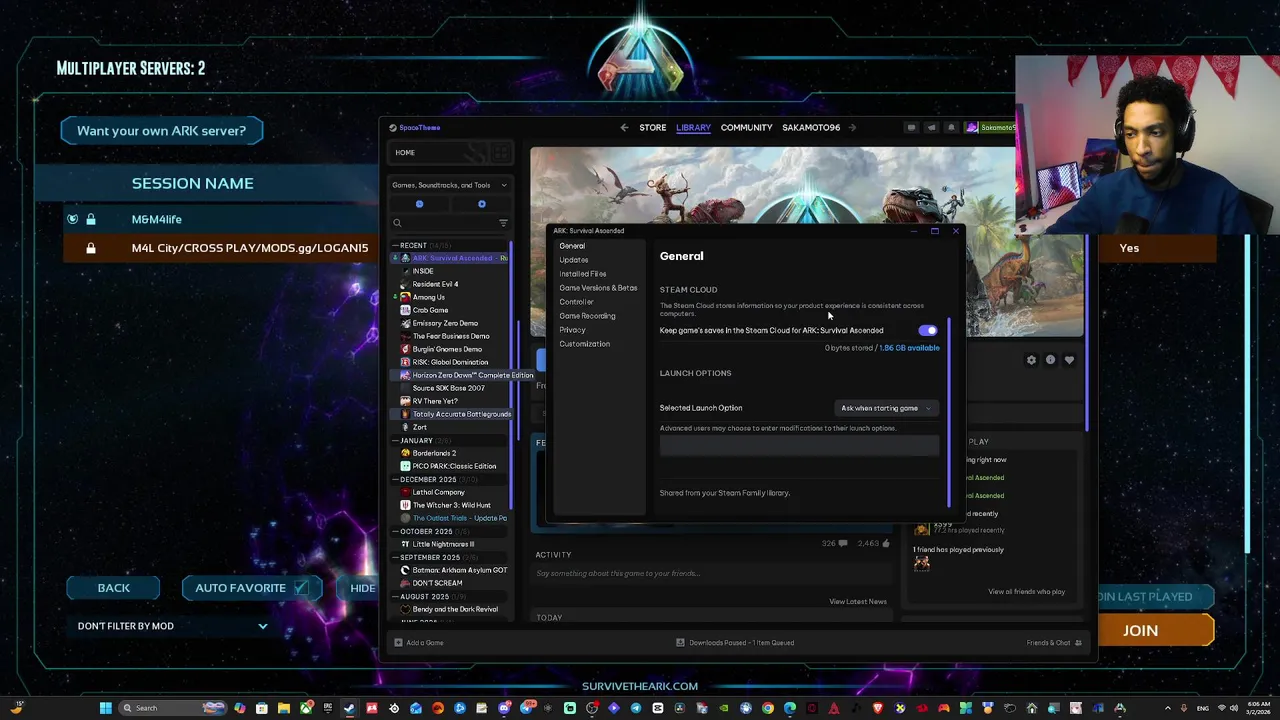This screenshot has height=720, width=1280.
Task: Click the Wi-Fi icon in system tray
Action: point(1221,708)
